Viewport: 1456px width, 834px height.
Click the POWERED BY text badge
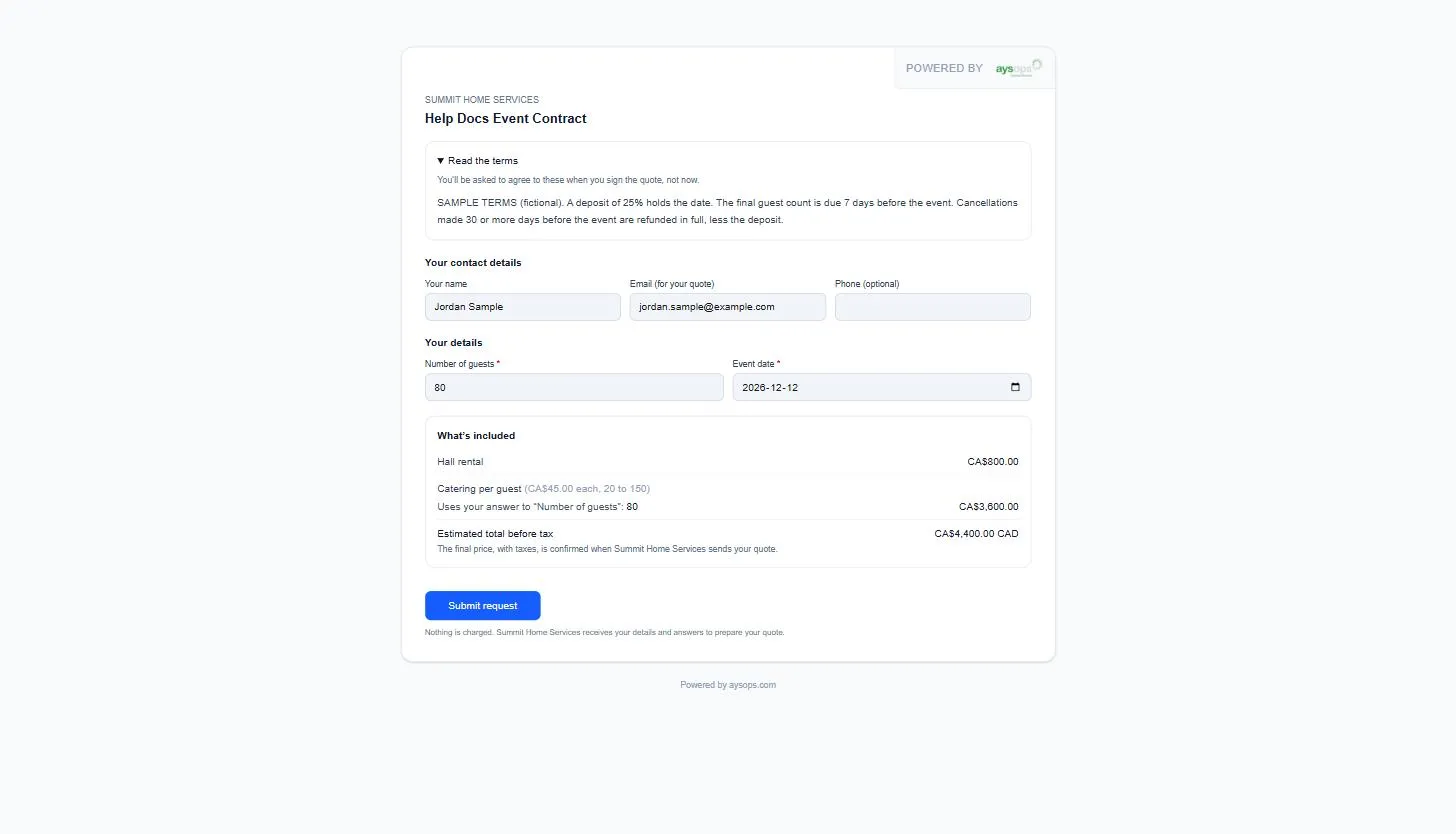click(944, 68)
